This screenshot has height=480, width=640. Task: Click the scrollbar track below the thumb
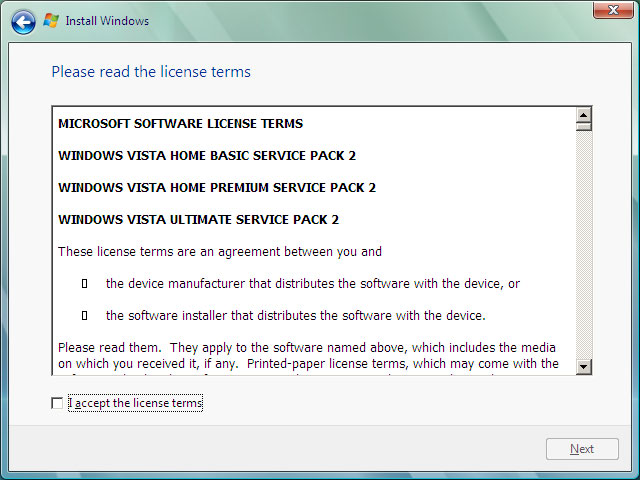(x=584, y=245)
